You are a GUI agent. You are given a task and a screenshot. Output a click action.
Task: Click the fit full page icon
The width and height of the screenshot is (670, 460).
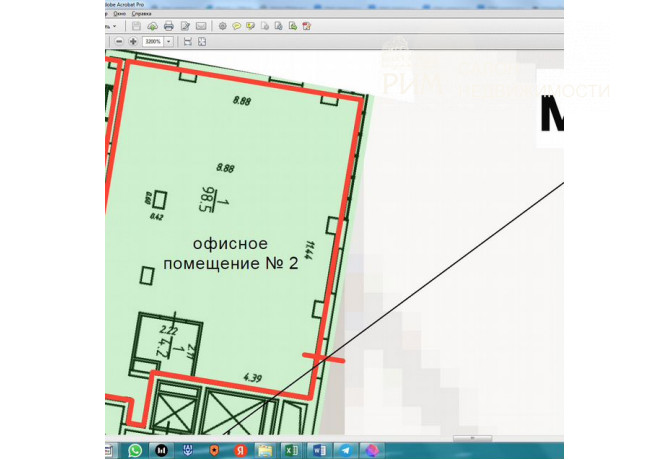point(202,42)
